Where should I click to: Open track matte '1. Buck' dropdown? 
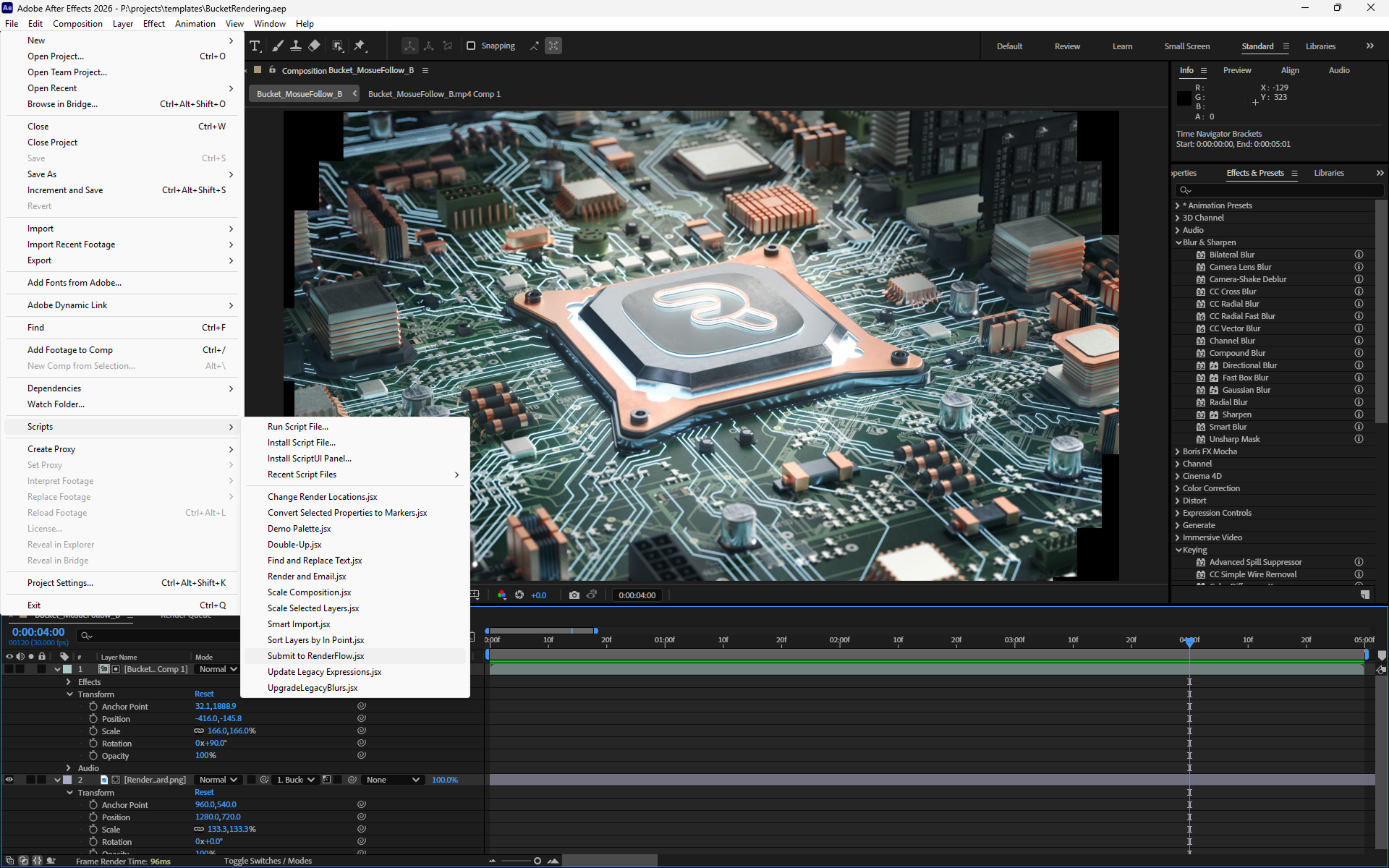[x=295, y=780]
